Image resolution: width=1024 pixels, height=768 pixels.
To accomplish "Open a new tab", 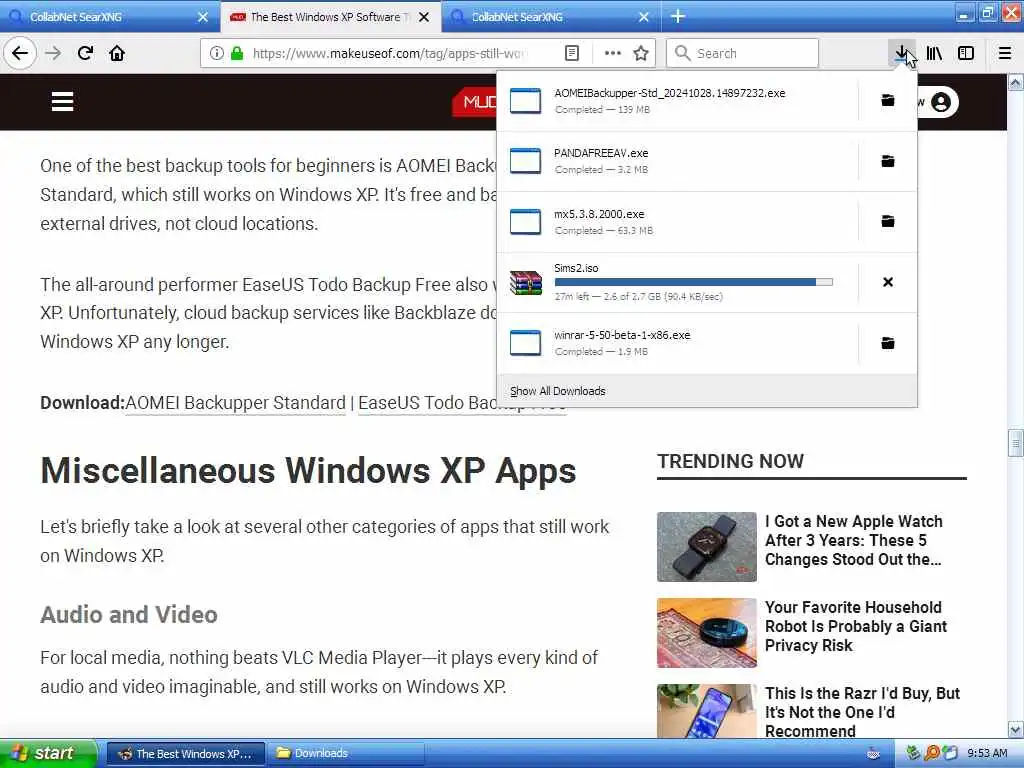I will click(678, 16).
